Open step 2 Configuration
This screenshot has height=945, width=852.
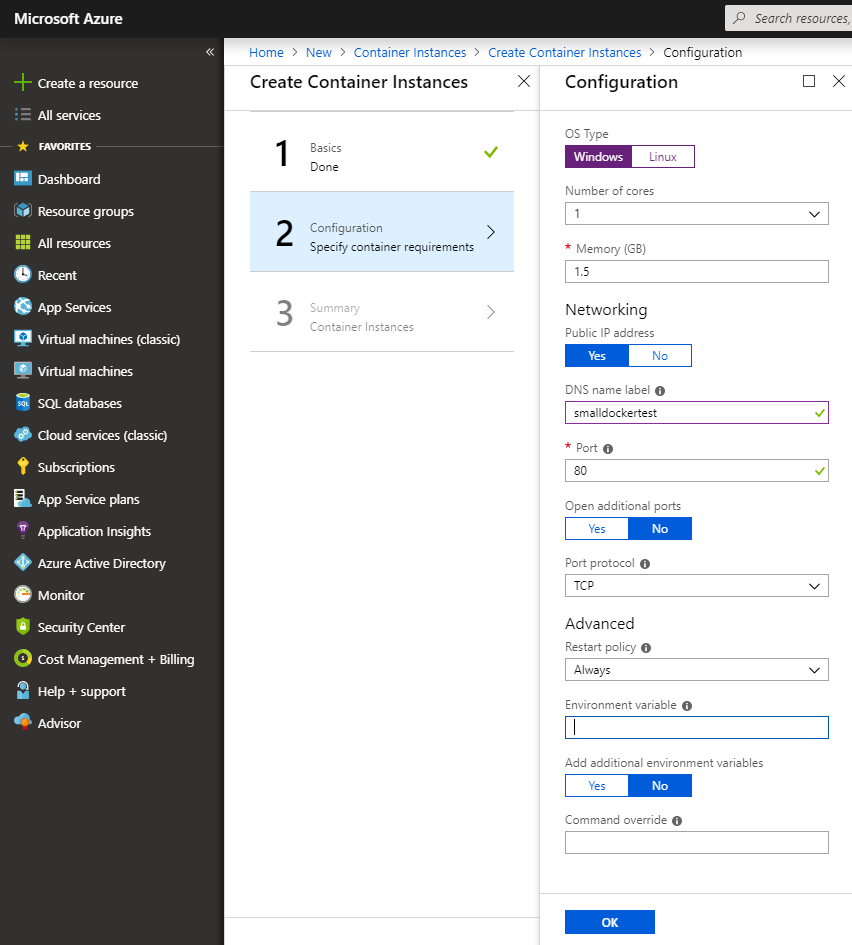382,232
